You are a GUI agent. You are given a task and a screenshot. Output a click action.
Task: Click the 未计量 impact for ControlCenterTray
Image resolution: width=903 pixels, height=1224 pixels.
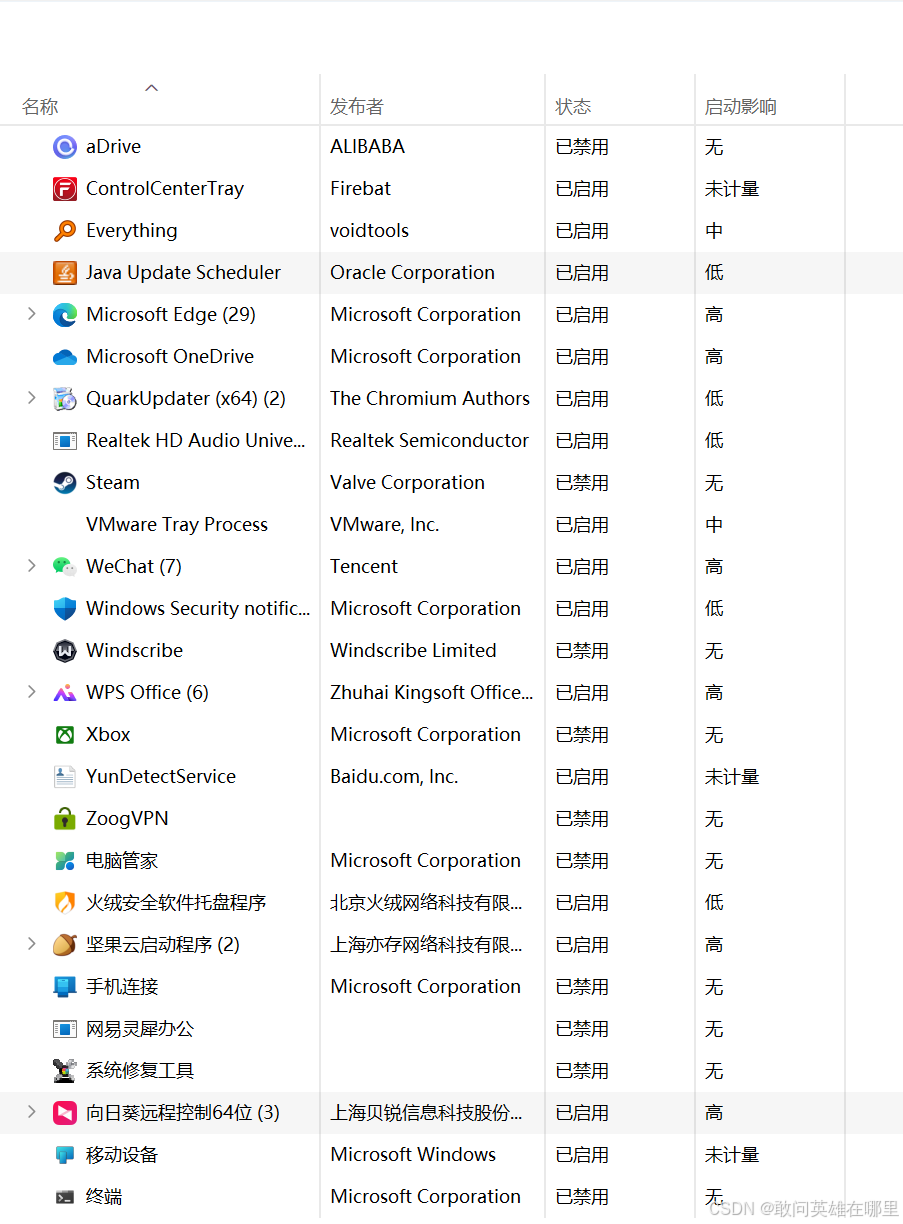(x=732, y=189)
